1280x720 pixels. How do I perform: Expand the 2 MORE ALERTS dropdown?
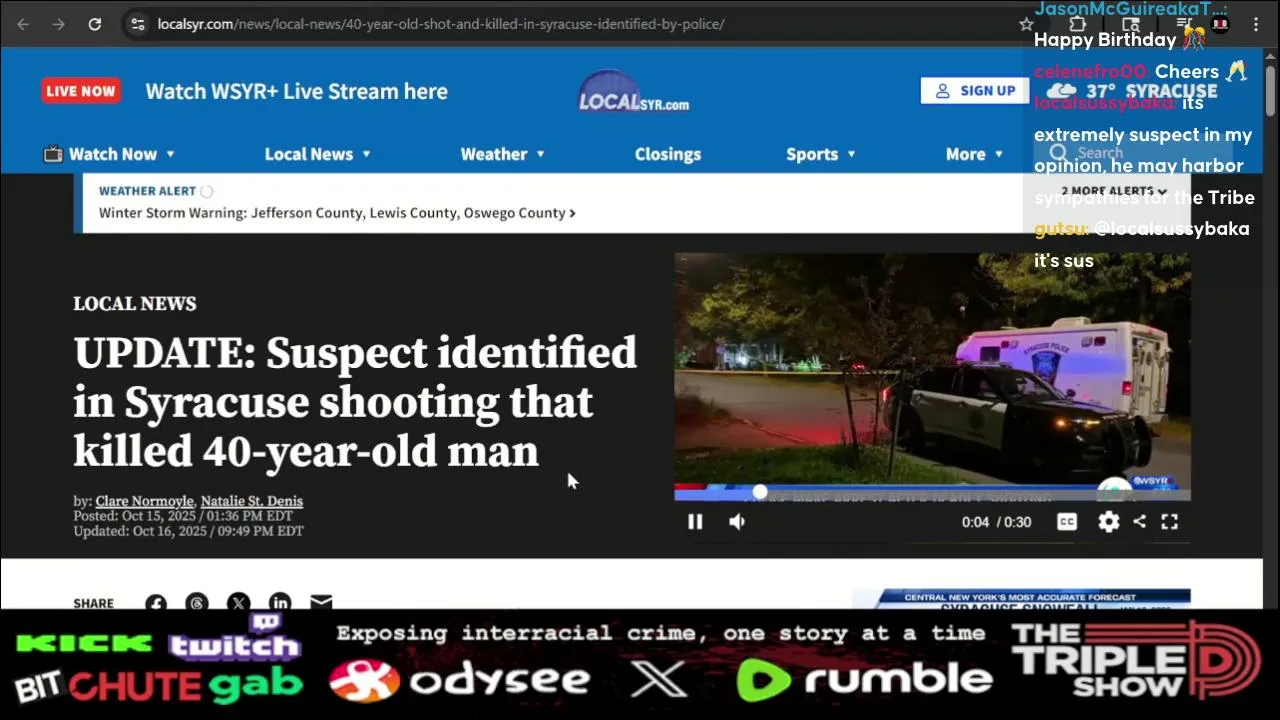click(x=1114, y=191)
